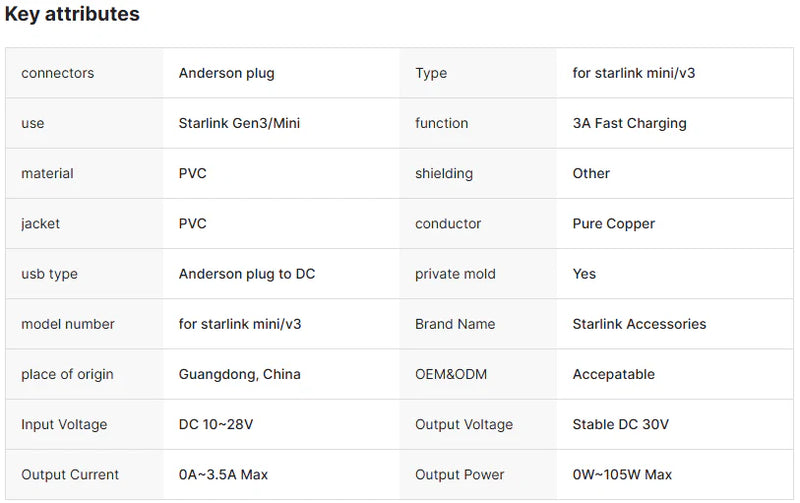Click the 'Starlink Gen3/Mini' use value

pyautogui.click(x=239, y=123)
